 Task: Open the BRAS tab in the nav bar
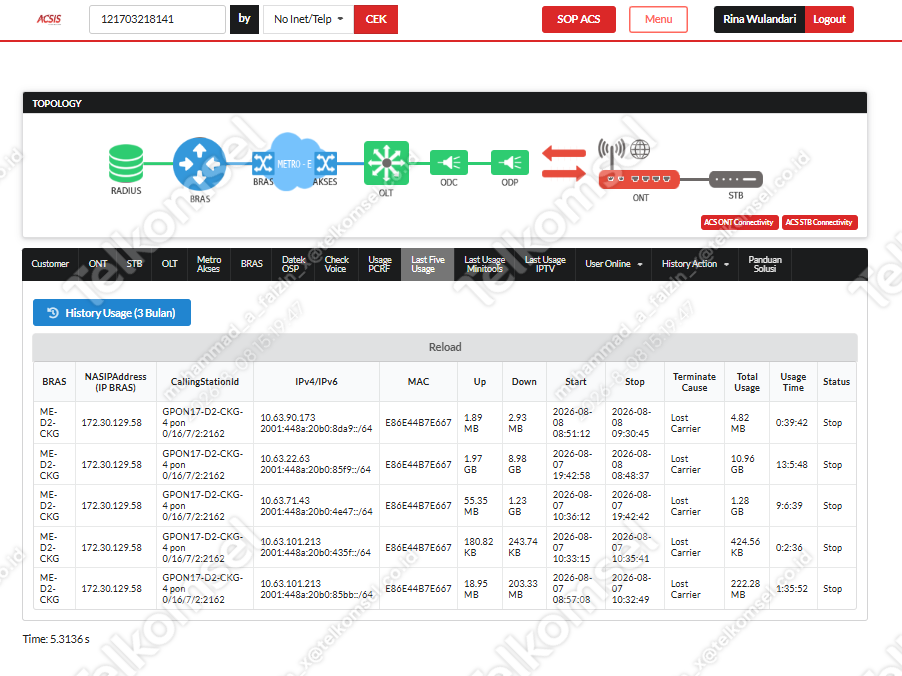click(251, 264)
